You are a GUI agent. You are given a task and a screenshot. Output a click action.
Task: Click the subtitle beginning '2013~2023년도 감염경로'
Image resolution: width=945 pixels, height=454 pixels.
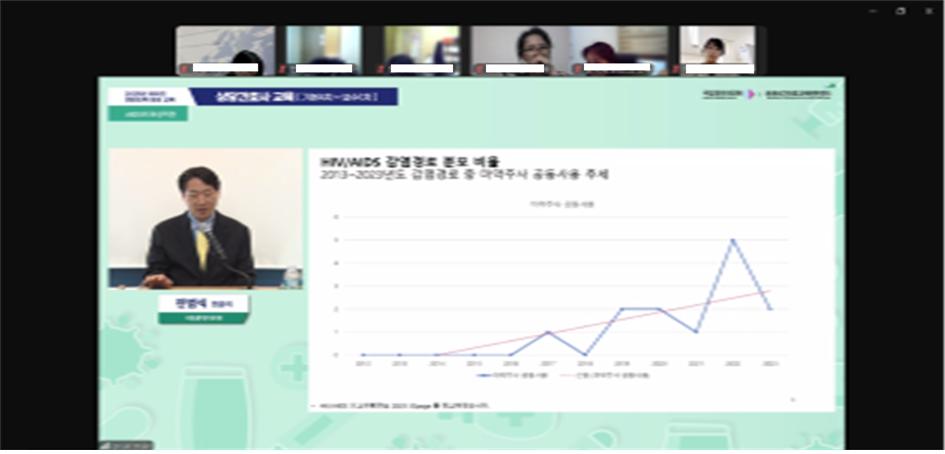(x=464, y=175)
